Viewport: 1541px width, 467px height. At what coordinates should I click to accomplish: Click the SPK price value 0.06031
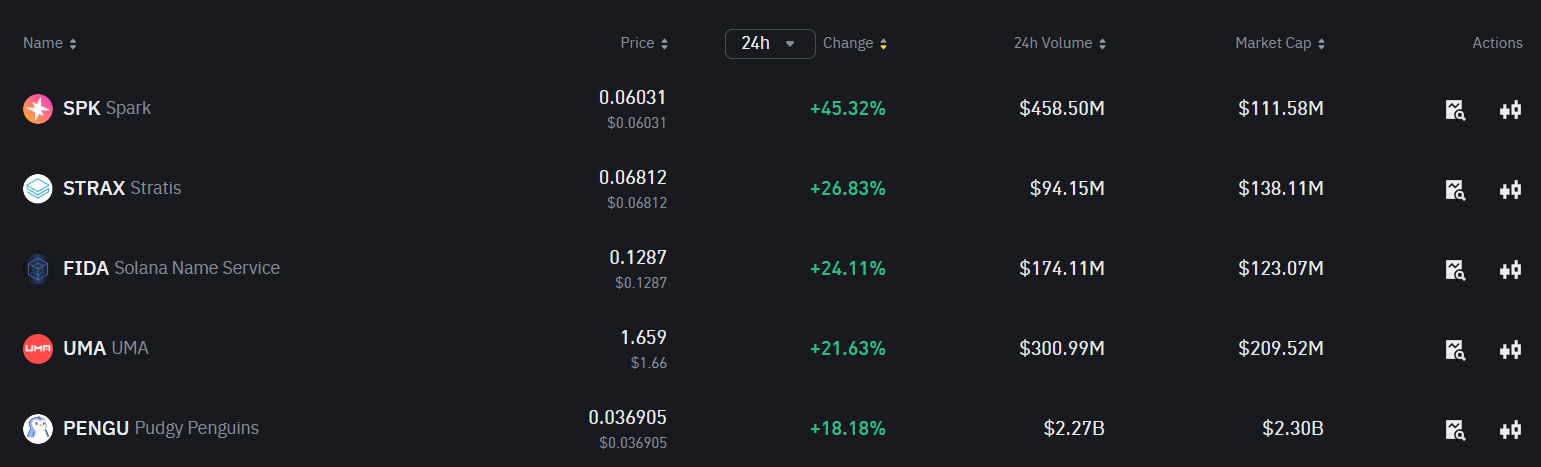[x=632, y=98]
